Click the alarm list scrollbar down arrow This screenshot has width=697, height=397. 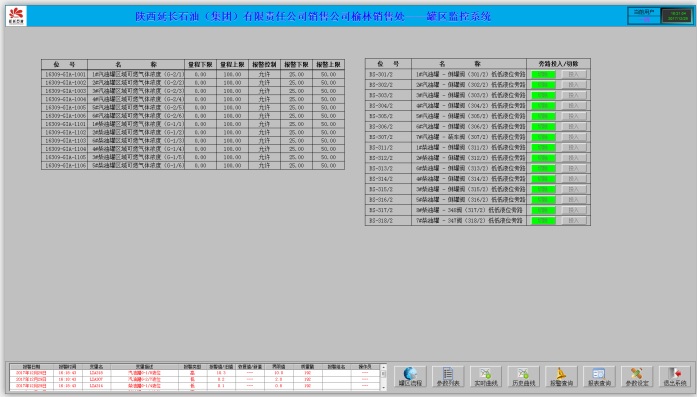pyautogui.click(x=384, y=388)
